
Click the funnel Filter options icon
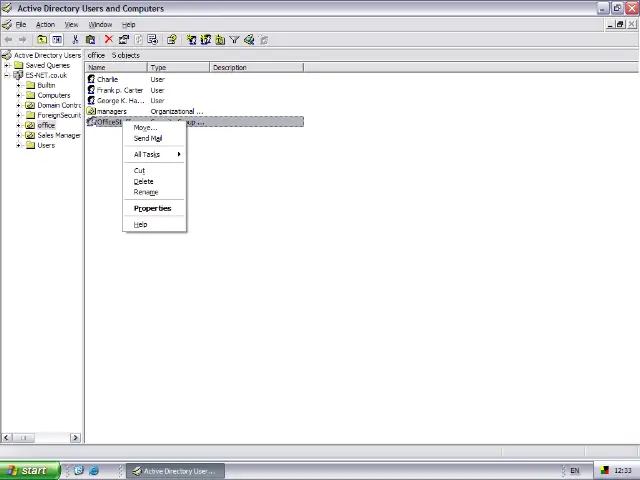click(x=234, y=40)
